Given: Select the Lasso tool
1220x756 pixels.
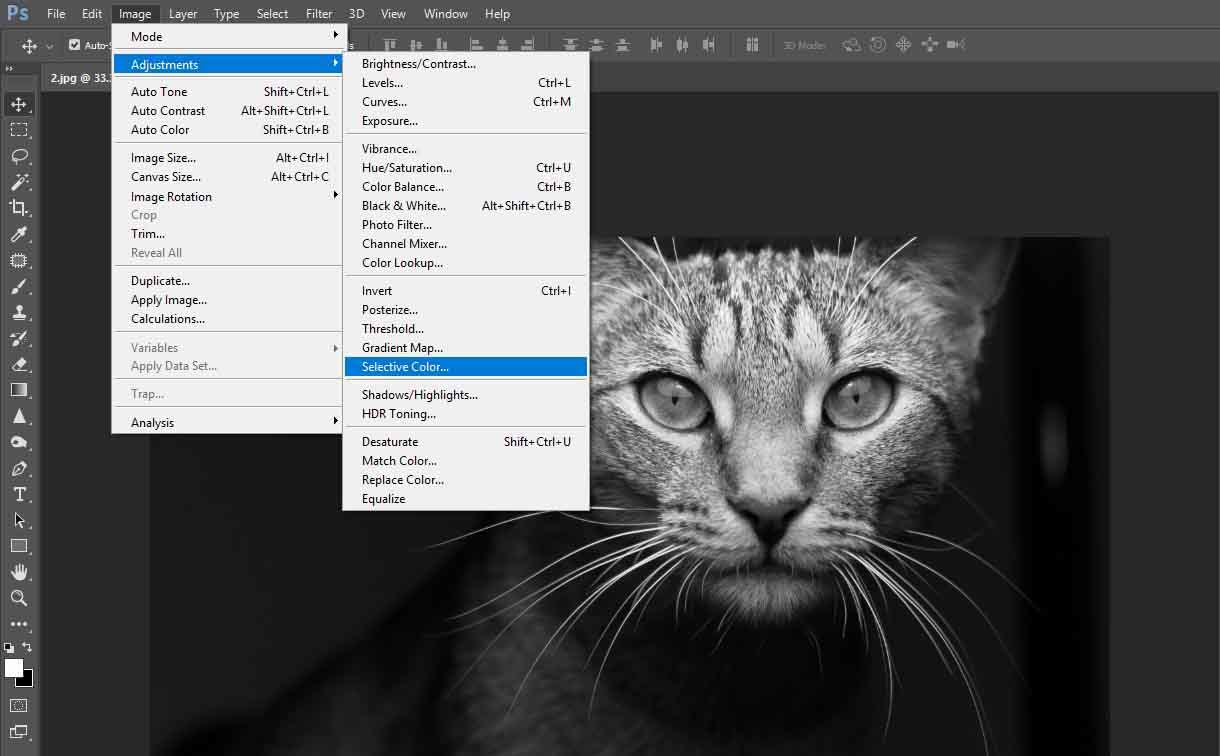Looking at the screenshot, I should tap(19, 156).
